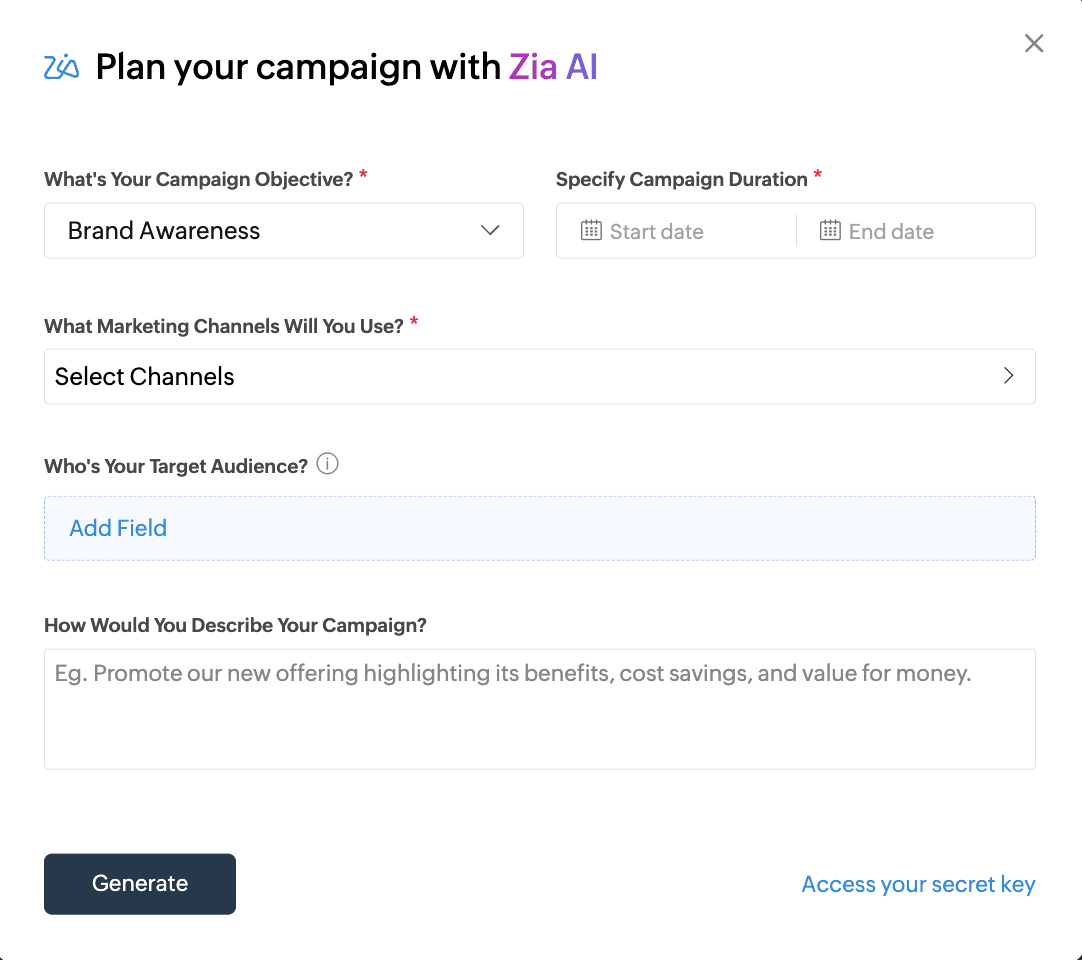Open the Campaign Objective dropdown

click(x=283, y=231)
